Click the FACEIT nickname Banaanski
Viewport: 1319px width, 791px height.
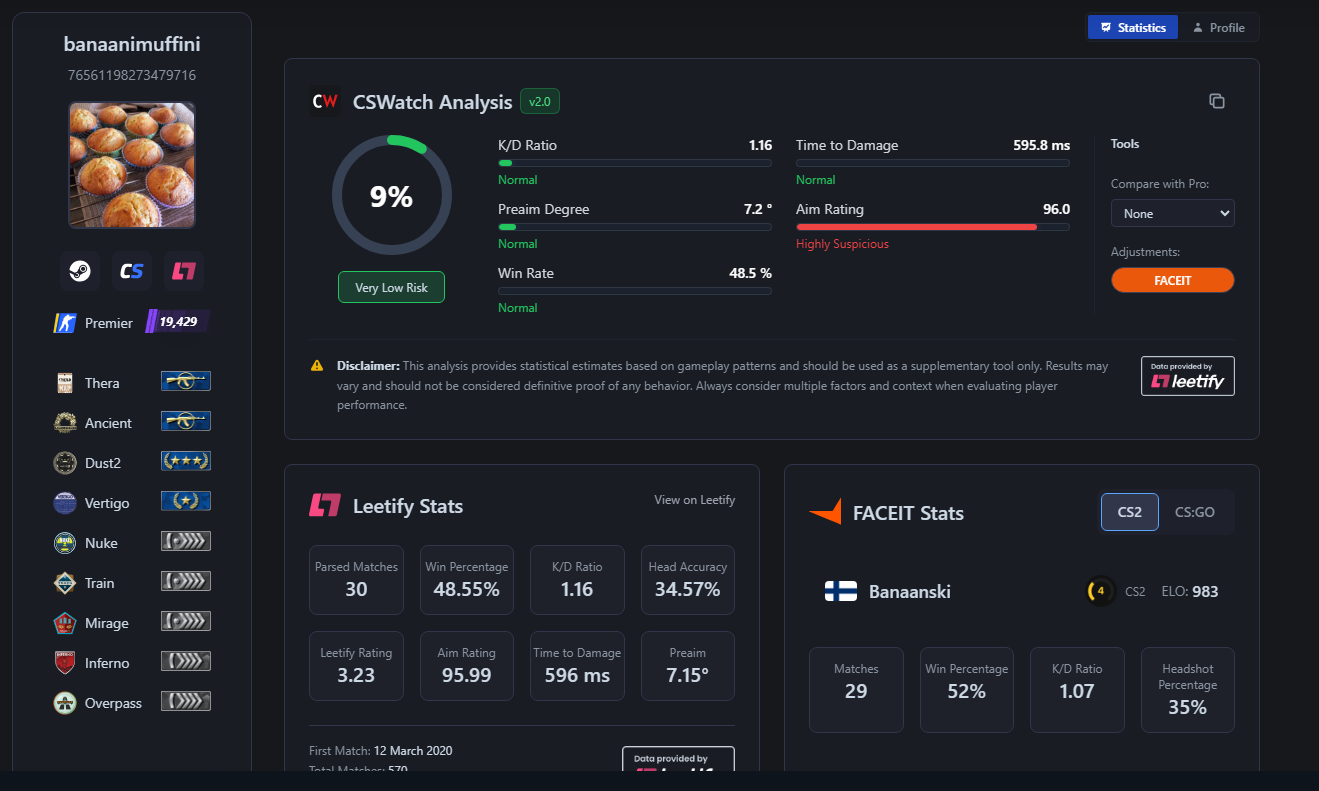[910, 591]
